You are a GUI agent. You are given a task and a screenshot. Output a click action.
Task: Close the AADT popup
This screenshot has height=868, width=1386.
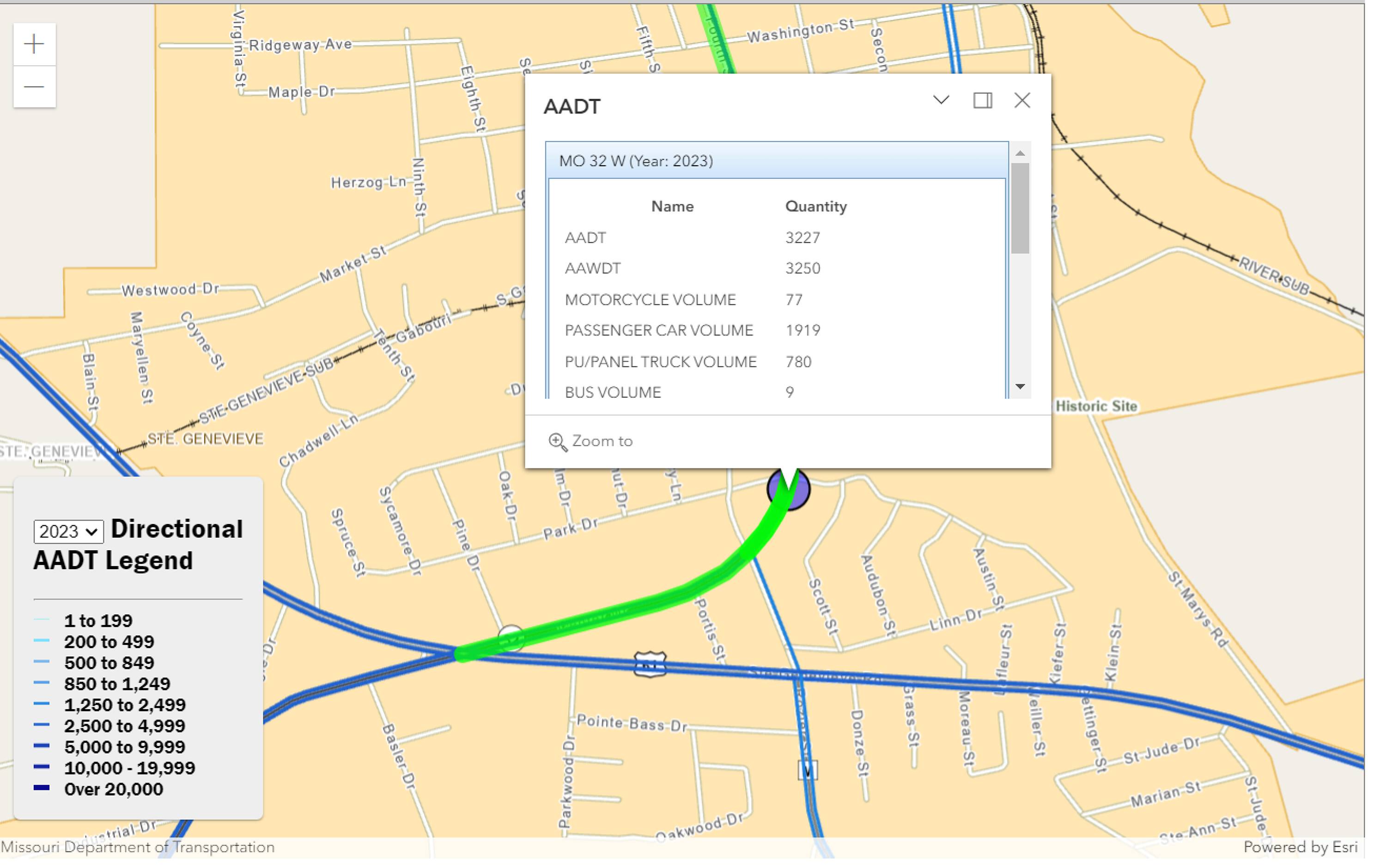(x=1021, y=100)
